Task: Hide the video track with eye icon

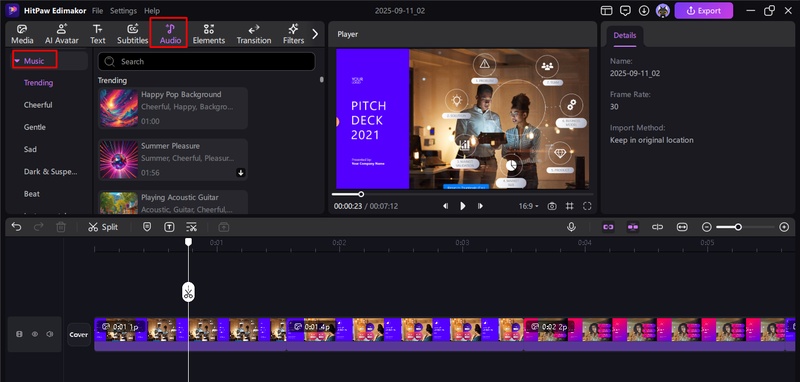Action: coord(35,335)
